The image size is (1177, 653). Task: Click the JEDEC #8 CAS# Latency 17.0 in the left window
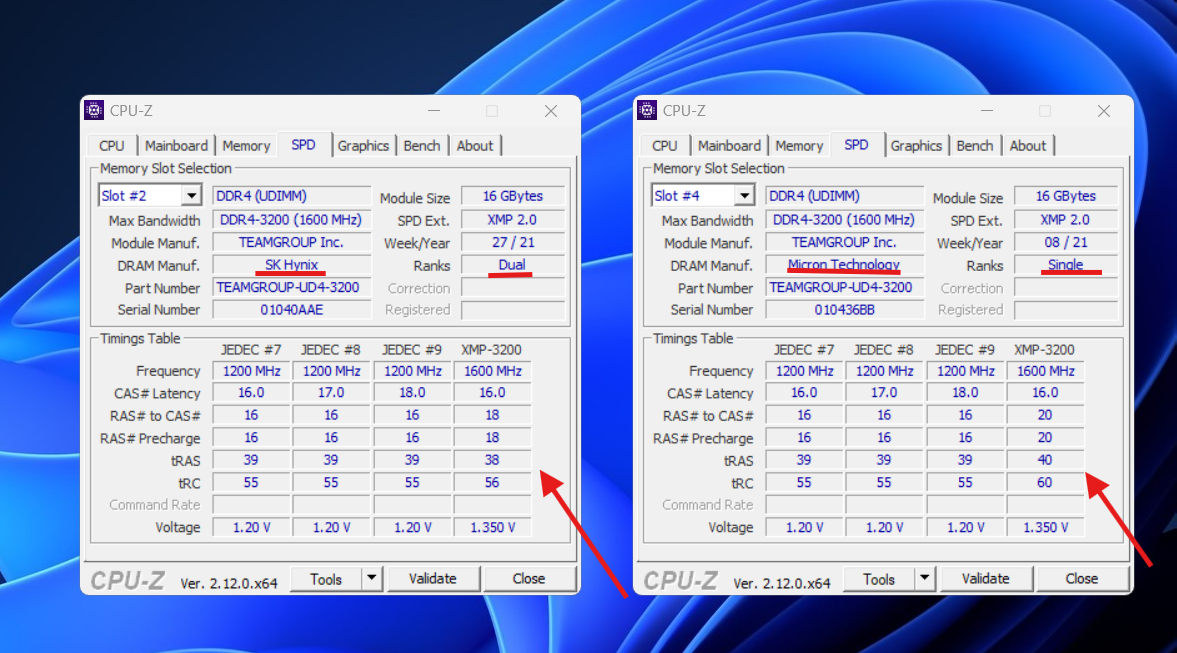[331, 393]
